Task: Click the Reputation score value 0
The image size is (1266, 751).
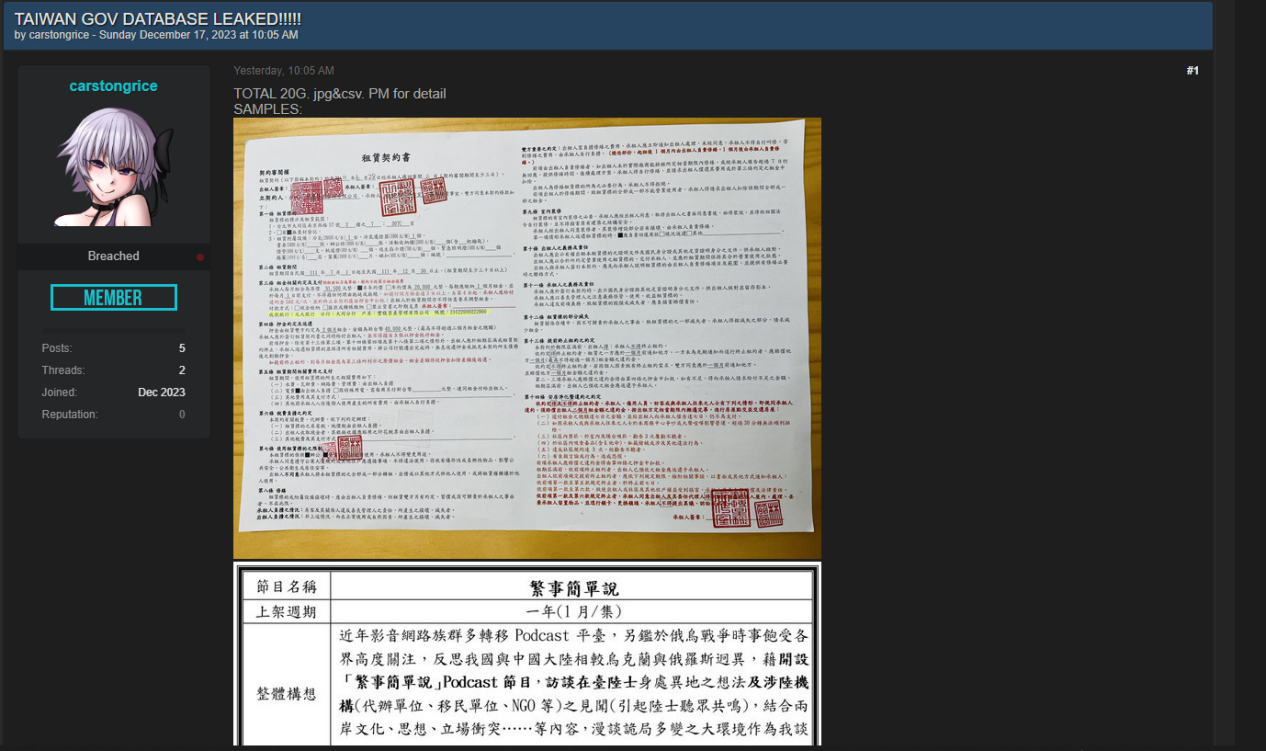Action: pyautogui.click(x=182, y=414)
